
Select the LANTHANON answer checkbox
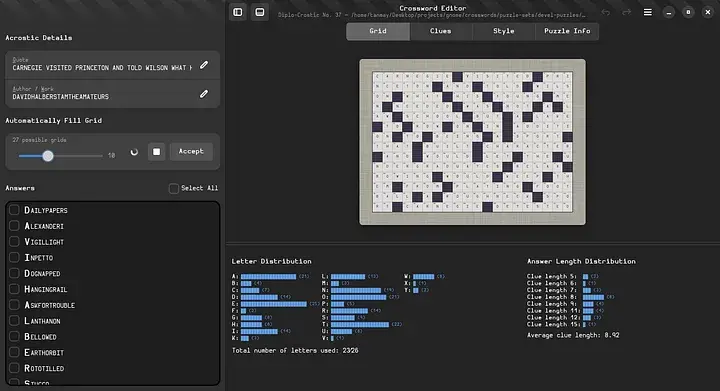click(14, 320)
